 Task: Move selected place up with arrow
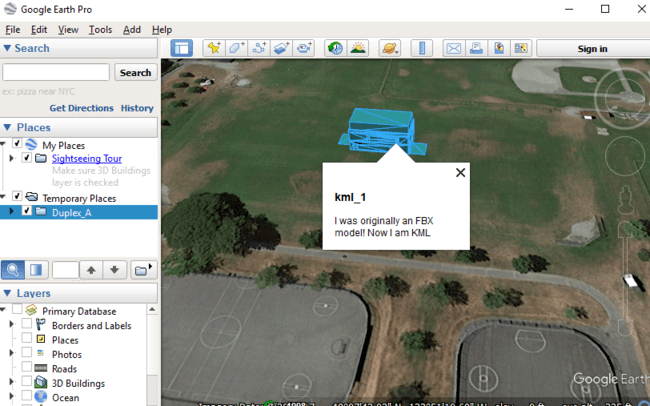tap(91, 270)
